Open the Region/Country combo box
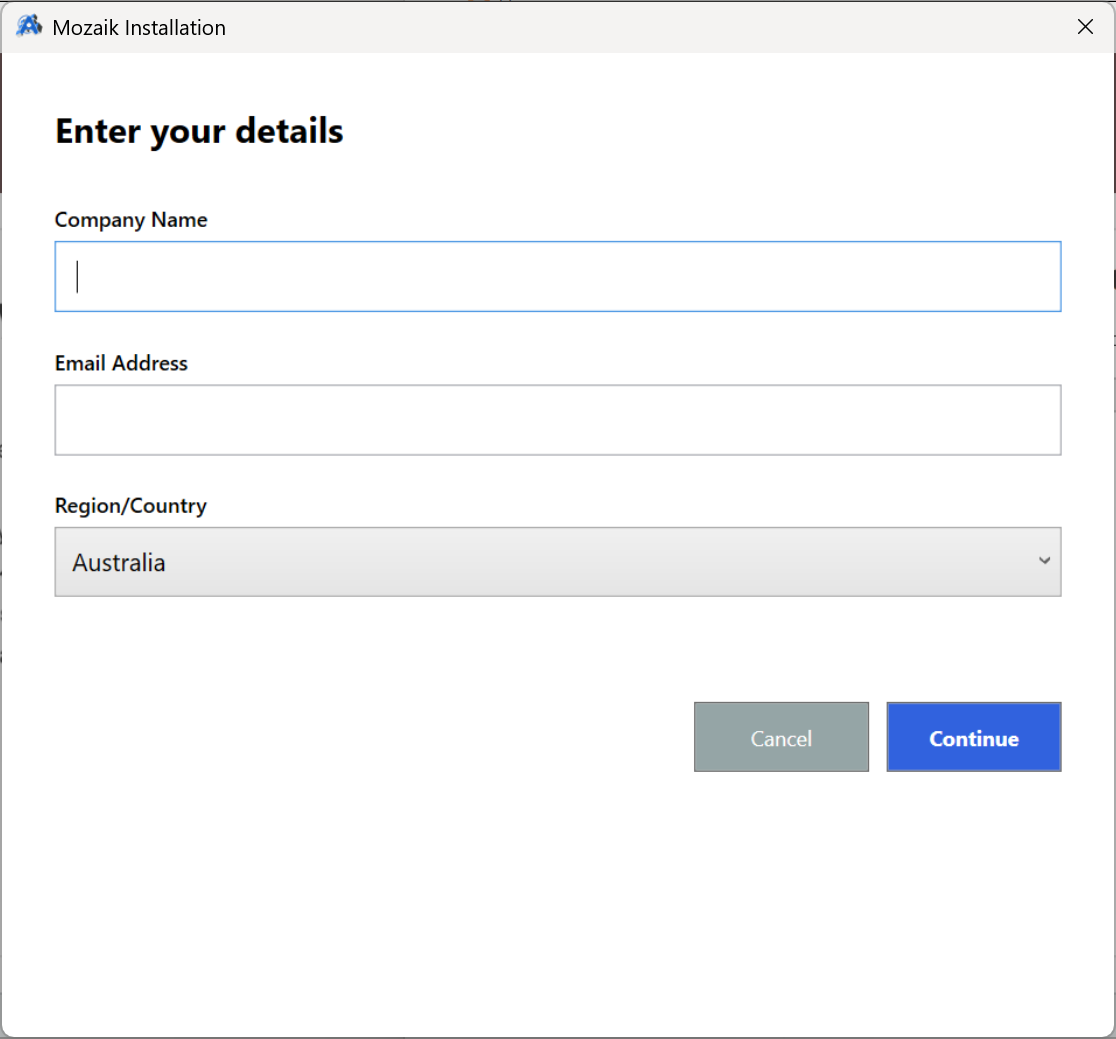This screenshot has width=1116, height=1039. pyautogui.click(x=557, y=562)
